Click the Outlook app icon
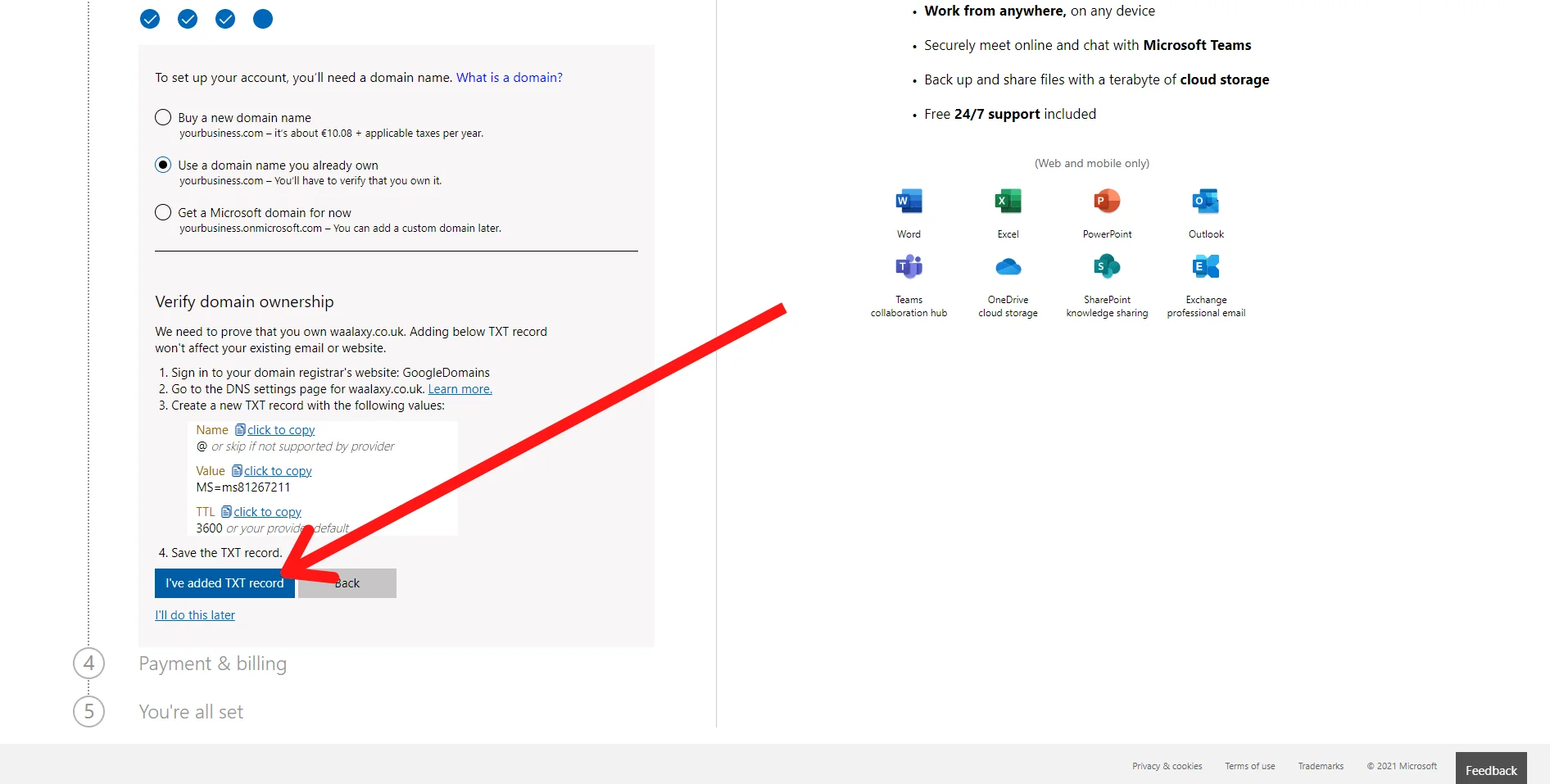This screenshot has width=1550, height=784. (1206, 201)
